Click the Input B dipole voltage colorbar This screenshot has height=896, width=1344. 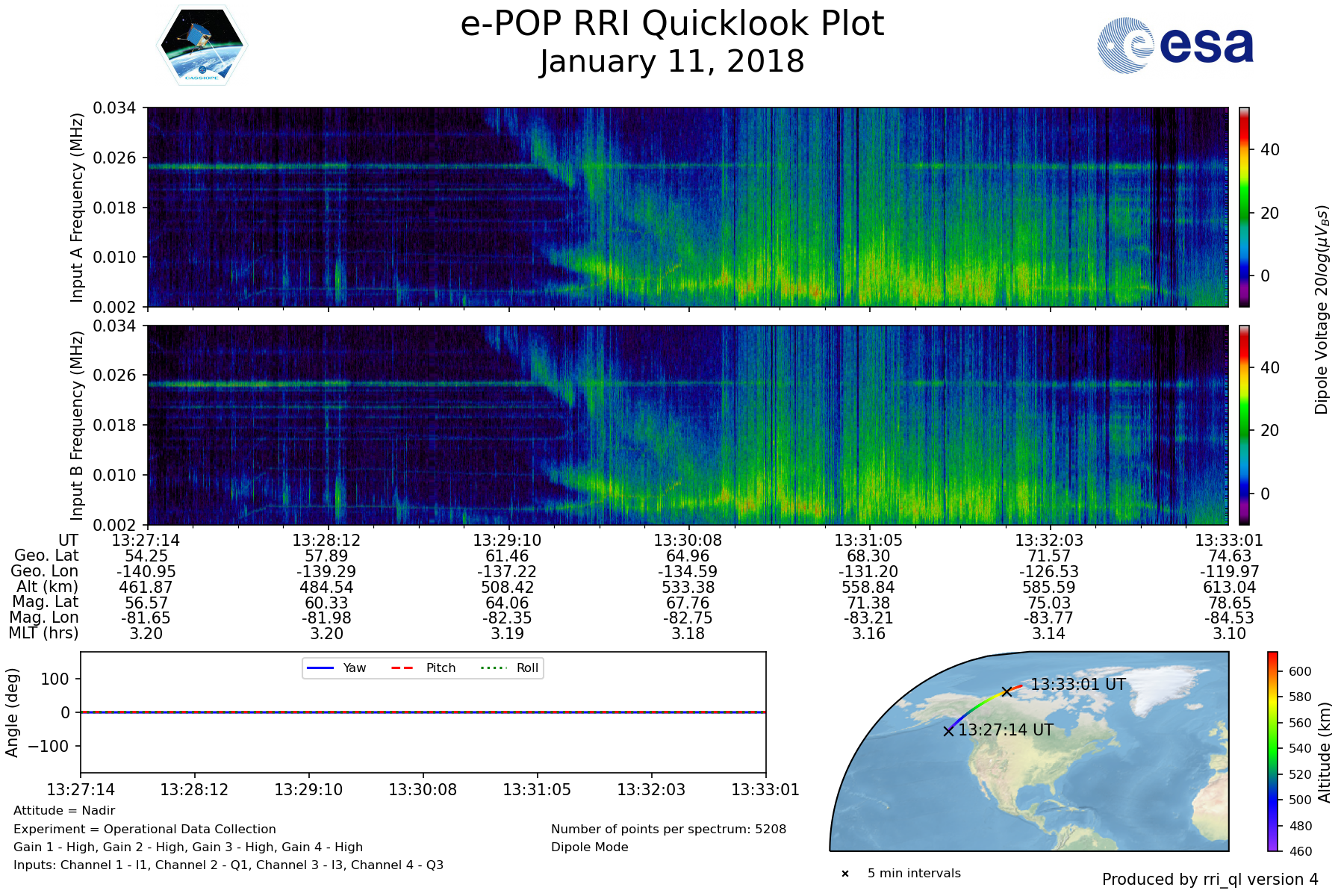pyautogui.click(x=1244, y=425)
